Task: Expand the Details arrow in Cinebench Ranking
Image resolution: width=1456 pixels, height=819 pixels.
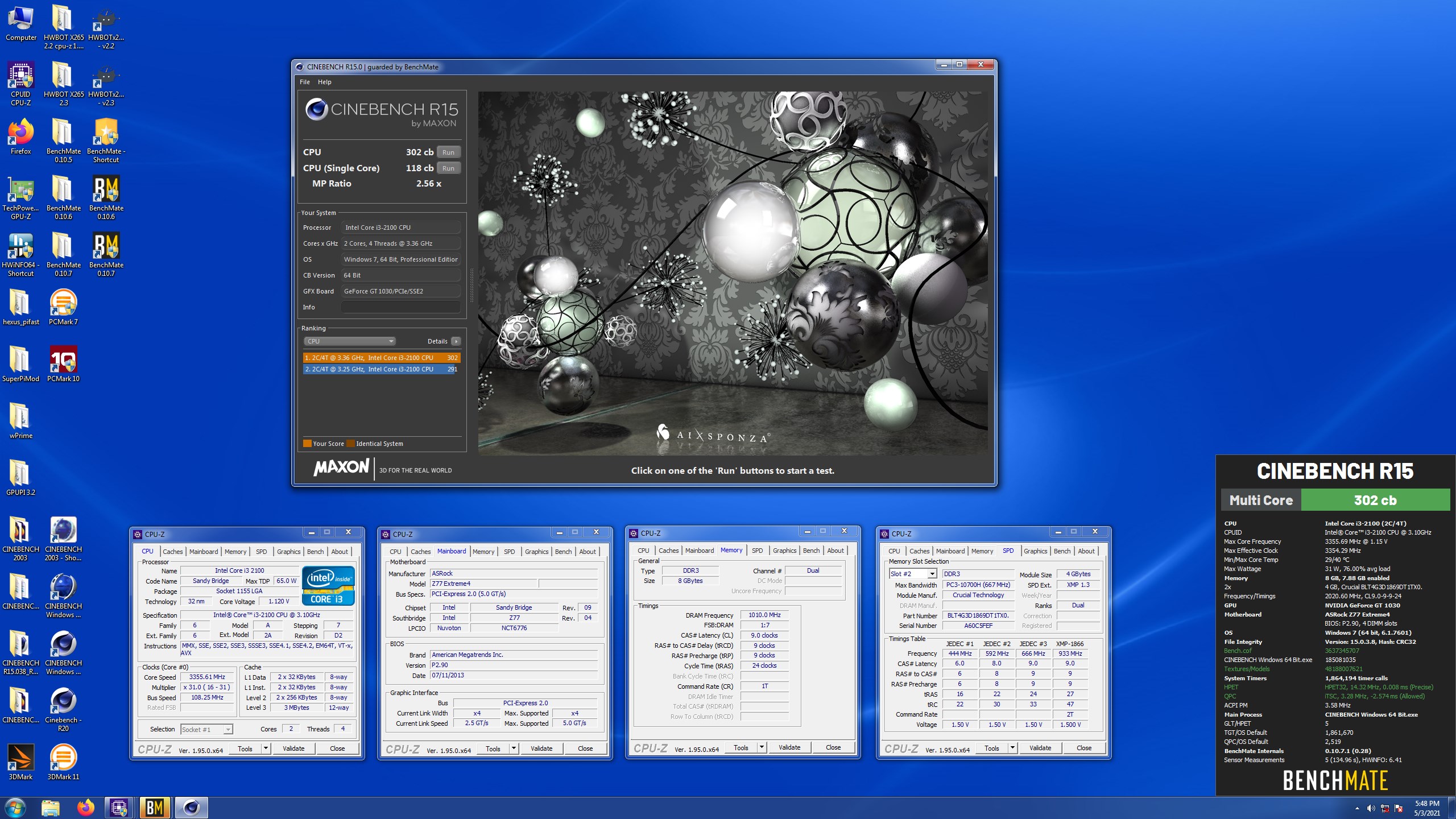Action: pos(456,341)
